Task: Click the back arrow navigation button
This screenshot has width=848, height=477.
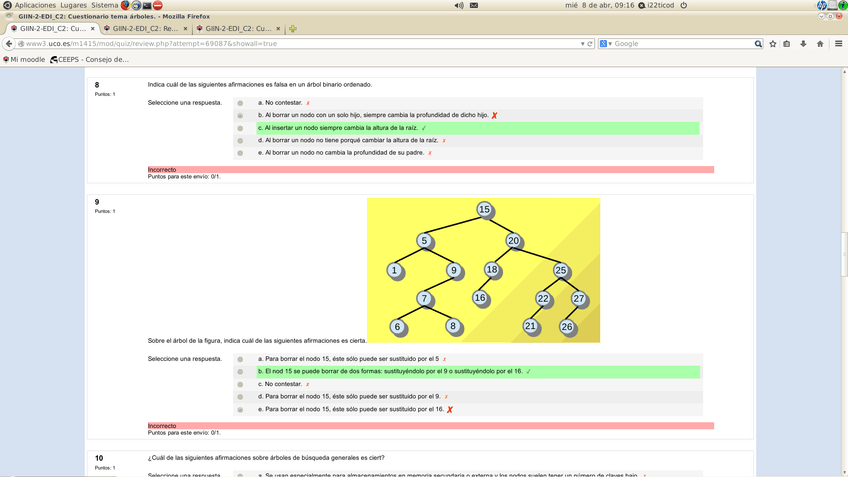Action: pyautogui.click(x=9, y=44)
